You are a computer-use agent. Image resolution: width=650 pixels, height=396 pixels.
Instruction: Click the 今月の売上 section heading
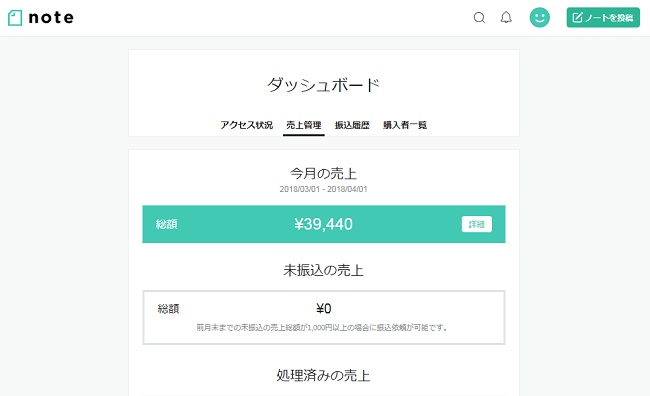(323, 173)
